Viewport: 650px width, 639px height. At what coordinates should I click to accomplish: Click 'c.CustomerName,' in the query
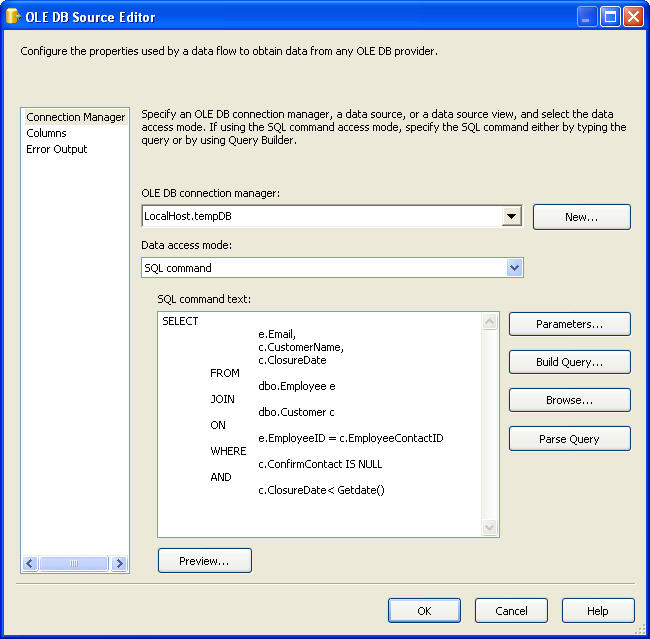tap(301, 347)
